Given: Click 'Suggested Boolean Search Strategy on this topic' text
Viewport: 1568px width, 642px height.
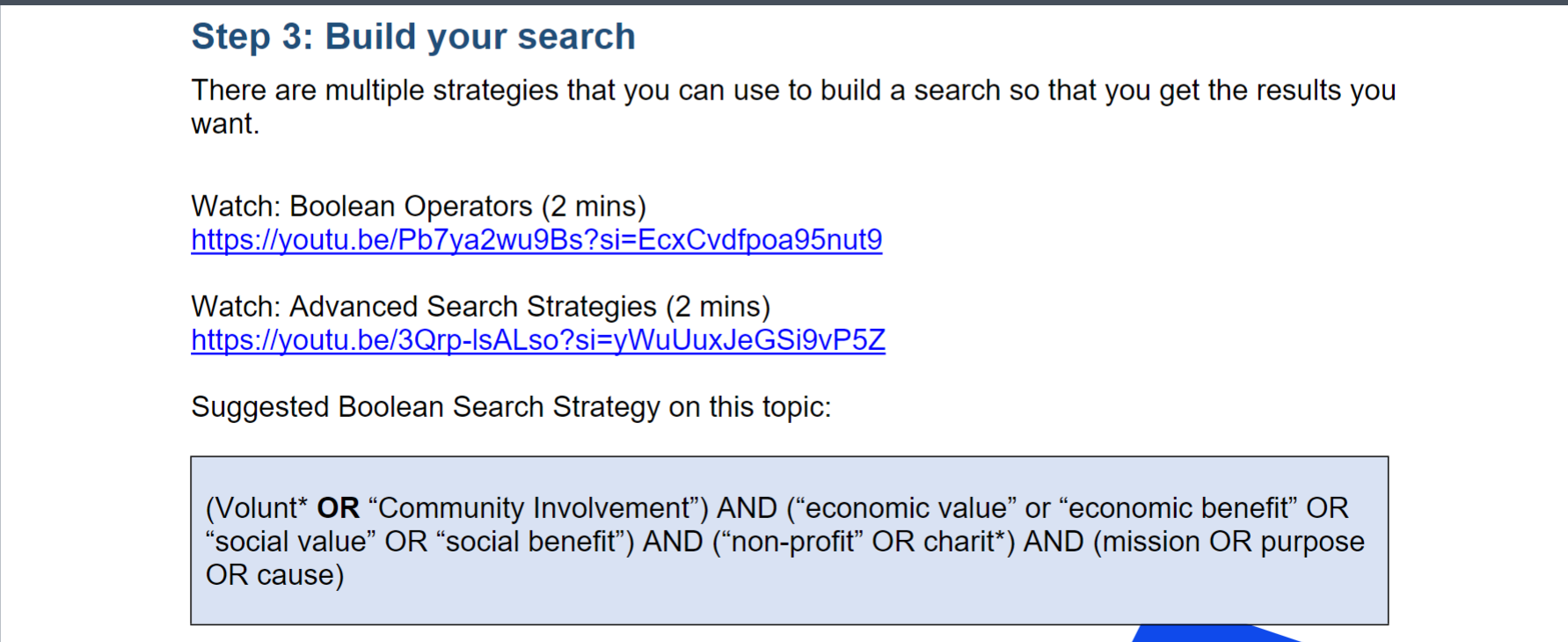Looking at the screenshot, I should click(511, 407).
